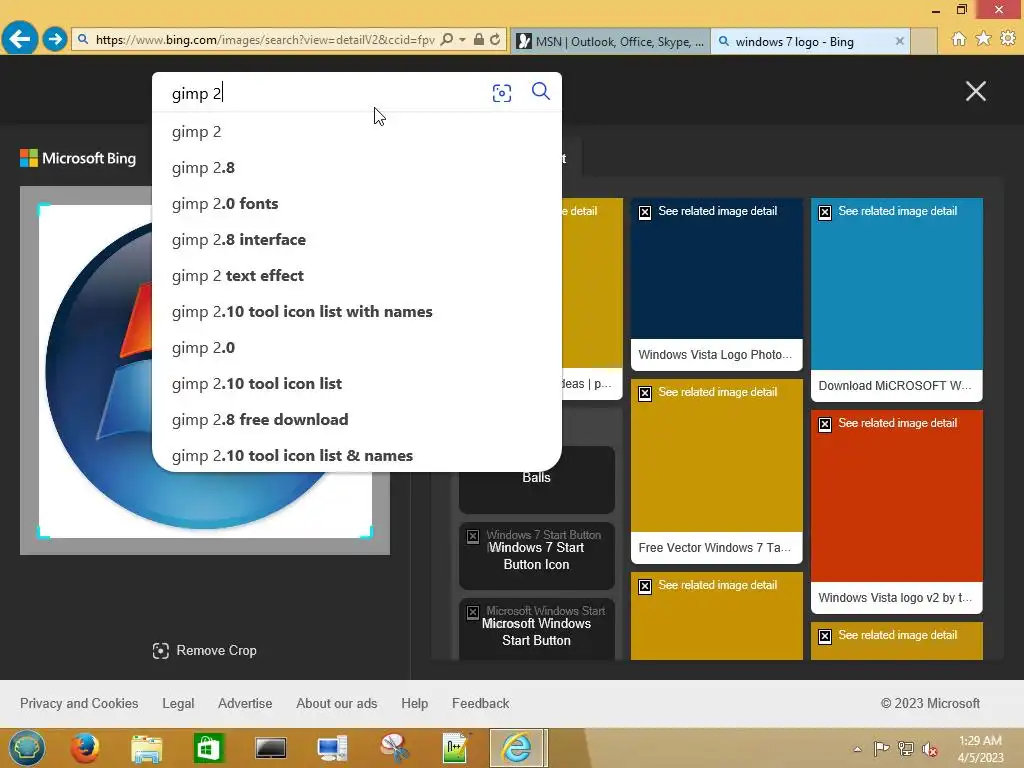The image size is (1024, 768).
Task: Pick suggestion "gimp 2 text effect"
Action: 357,276
